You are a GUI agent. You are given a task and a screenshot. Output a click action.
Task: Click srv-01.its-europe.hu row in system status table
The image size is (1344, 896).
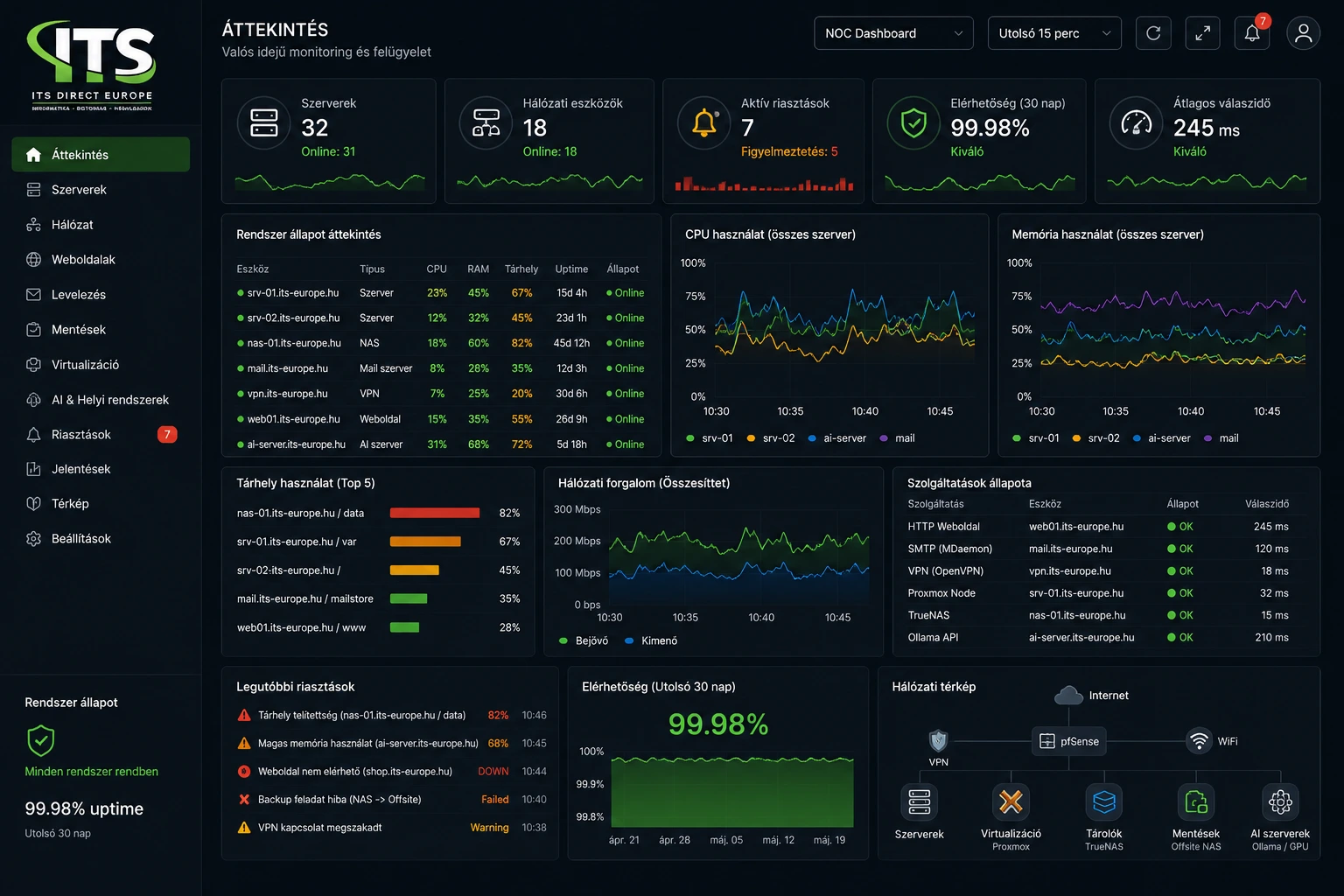point(441,293)
